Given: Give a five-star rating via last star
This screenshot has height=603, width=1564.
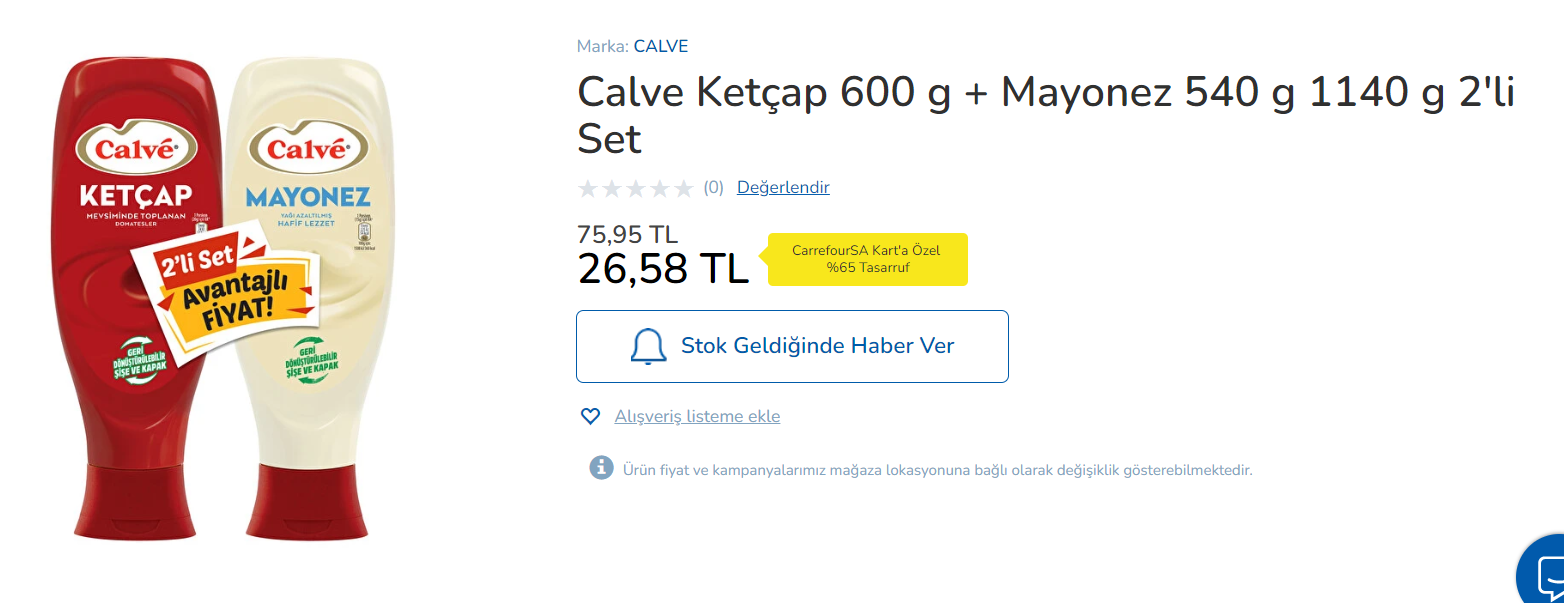Looking at the screenshot, I should [x=684, y=188].
